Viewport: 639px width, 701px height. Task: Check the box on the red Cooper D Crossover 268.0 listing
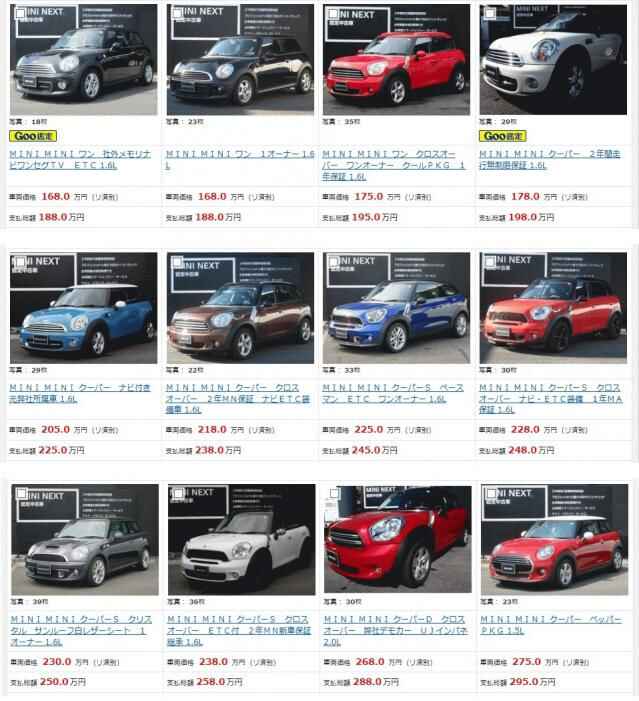point(334,493)
